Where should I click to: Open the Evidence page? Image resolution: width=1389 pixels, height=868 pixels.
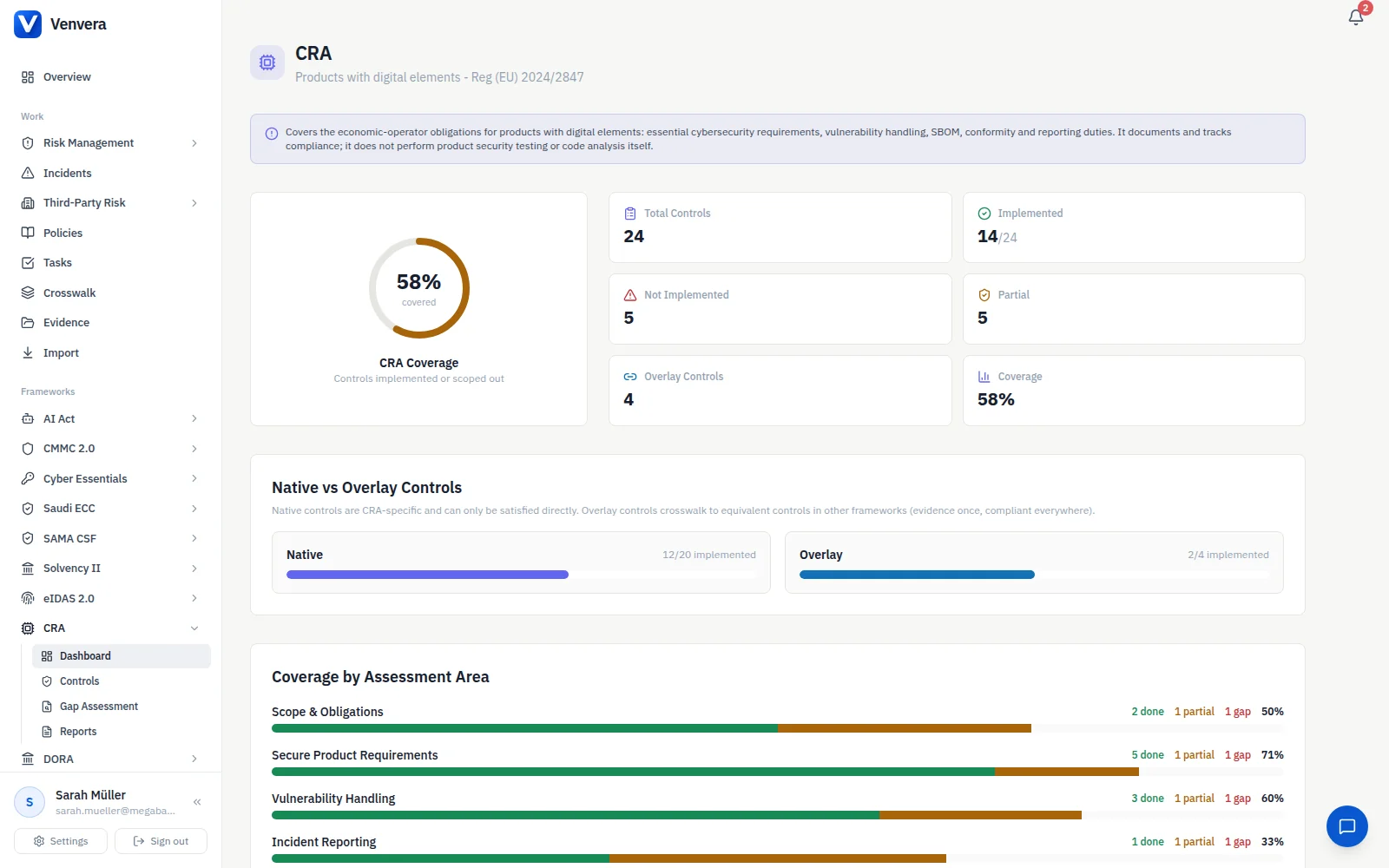point(110,323)
